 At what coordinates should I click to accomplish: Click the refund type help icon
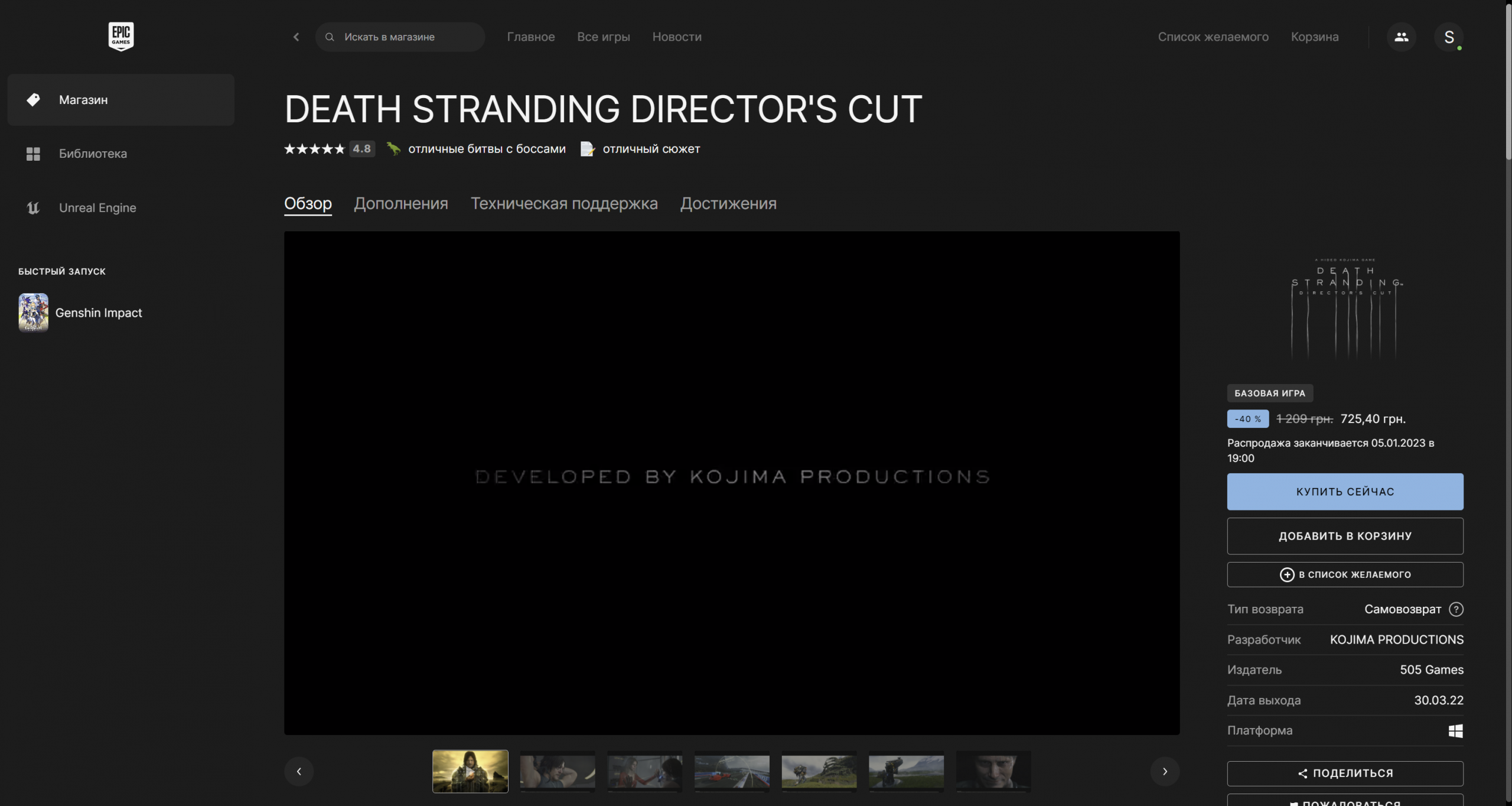pos(1456,609)
